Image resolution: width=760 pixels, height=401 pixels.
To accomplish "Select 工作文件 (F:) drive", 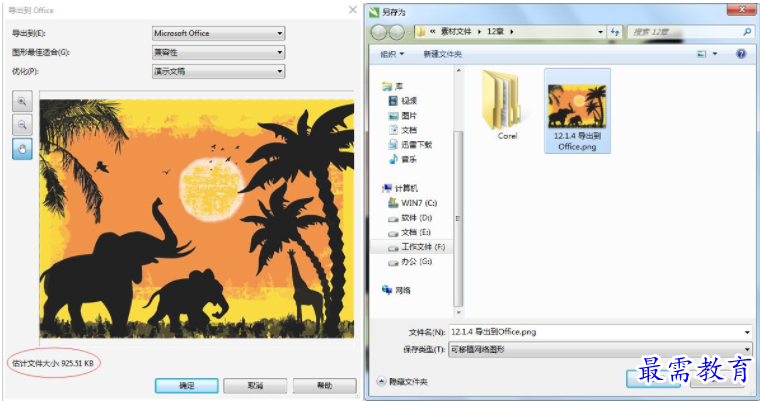I will click(x=416, y=247).
